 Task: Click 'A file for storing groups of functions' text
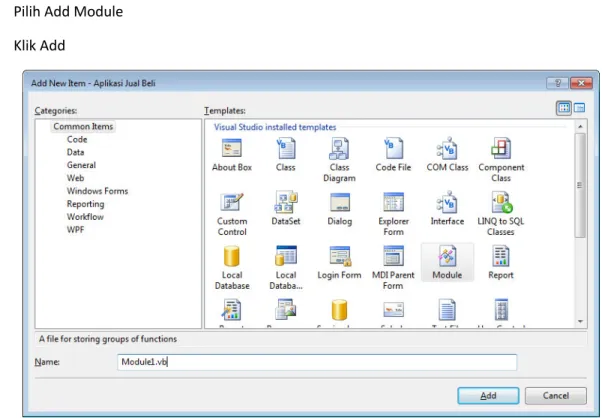108,339
